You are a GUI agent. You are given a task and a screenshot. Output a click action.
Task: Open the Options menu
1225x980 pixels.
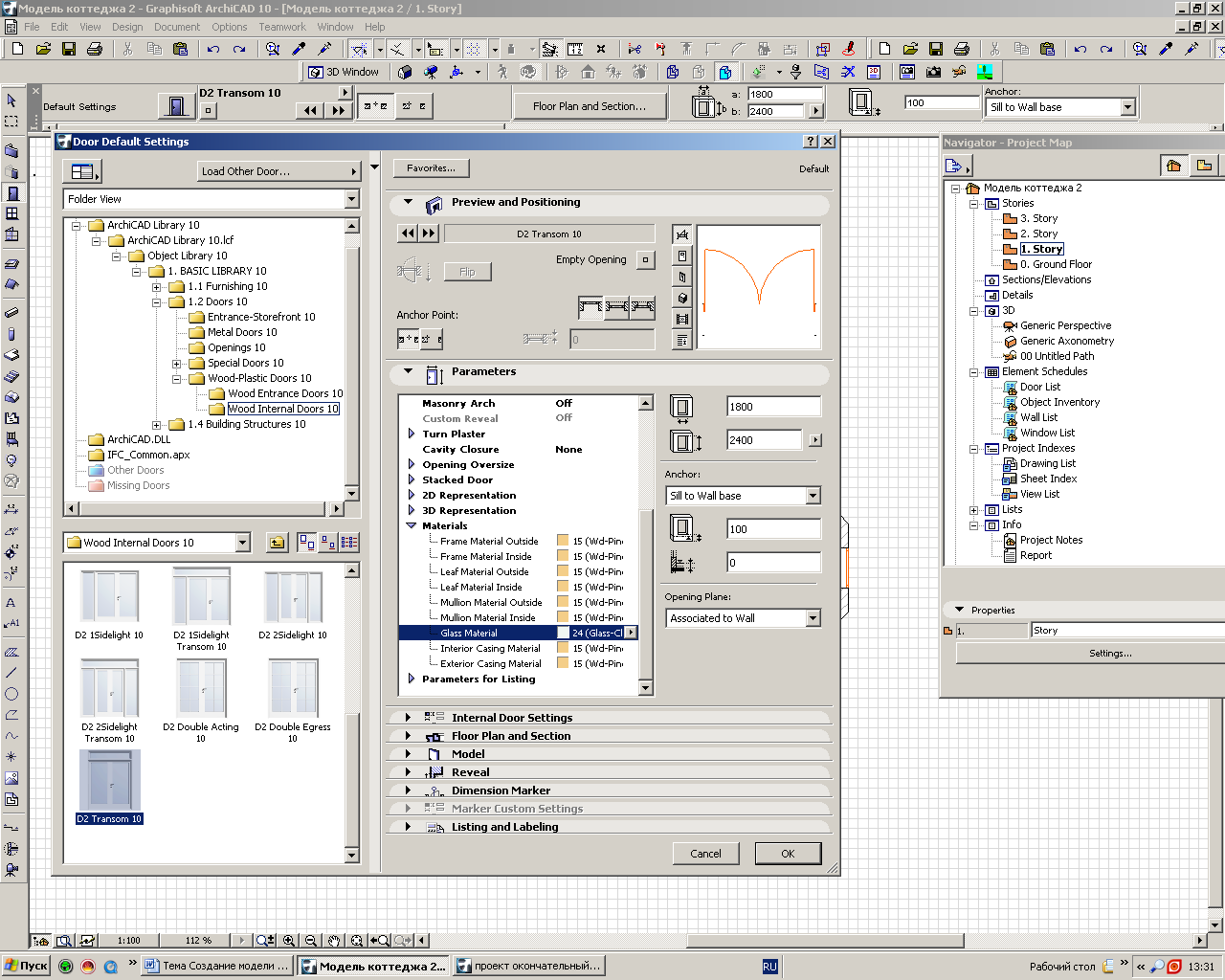pos(230,27)
